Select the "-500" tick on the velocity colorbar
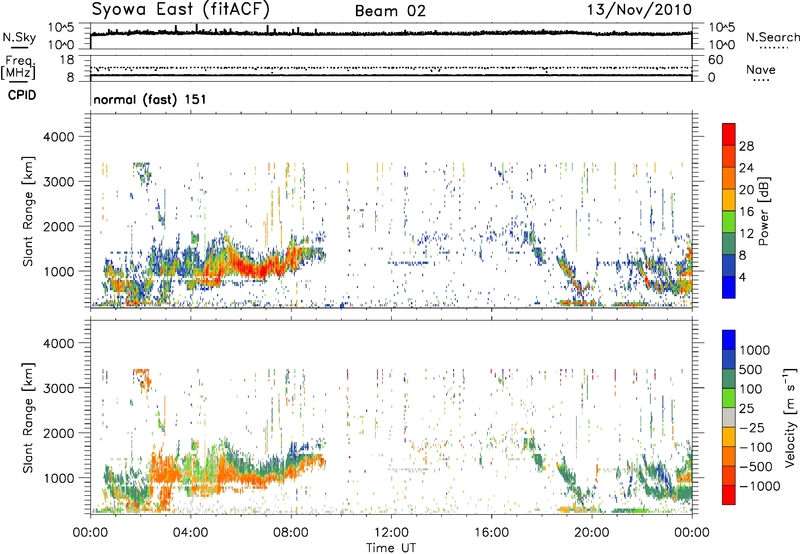Image resolution: width=800 pixels, height=554 pixels. [756, 467]
